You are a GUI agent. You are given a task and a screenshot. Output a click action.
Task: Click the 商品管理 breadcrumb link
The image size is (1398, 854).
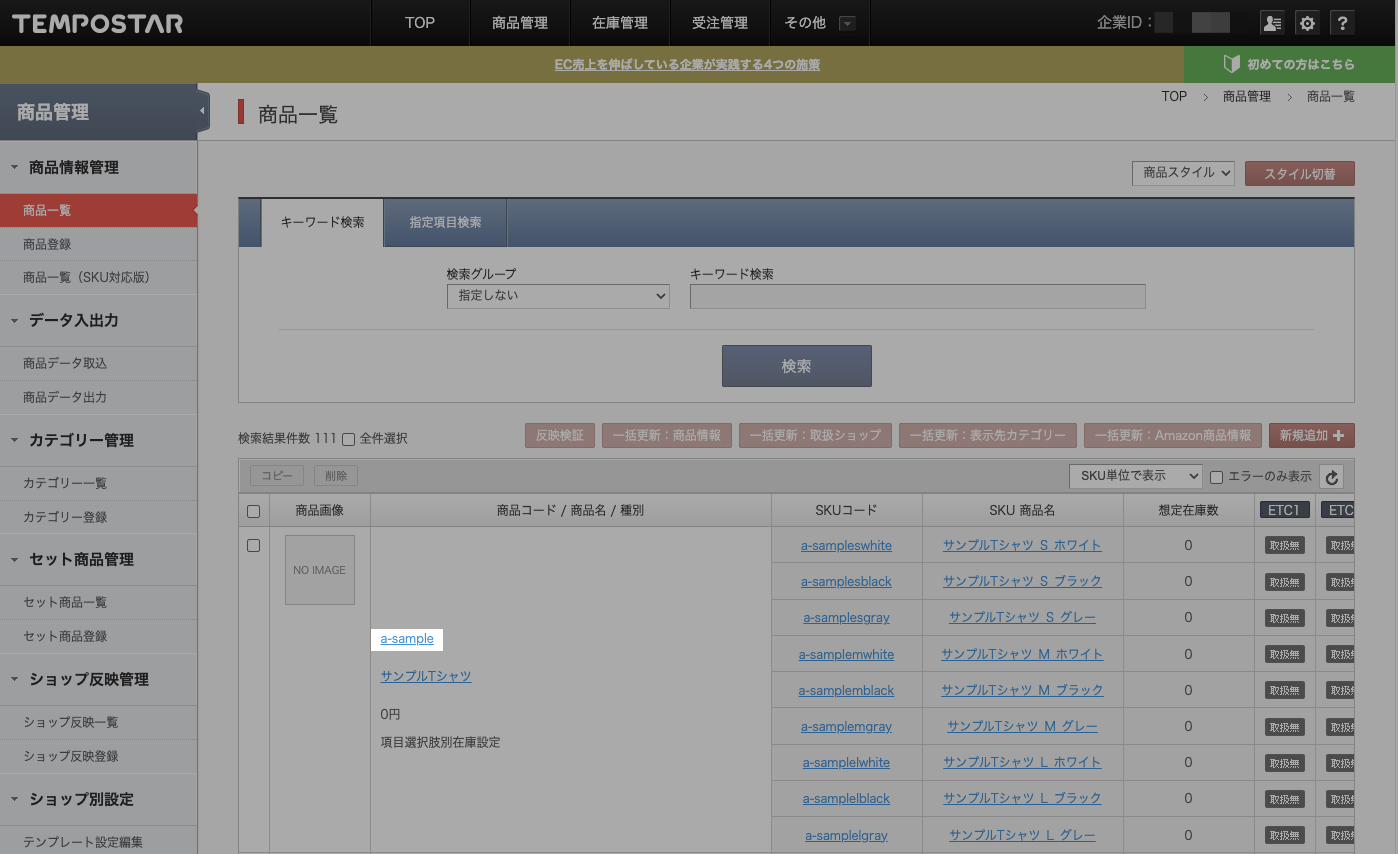pyautogui.click(x=1246, y=97)
